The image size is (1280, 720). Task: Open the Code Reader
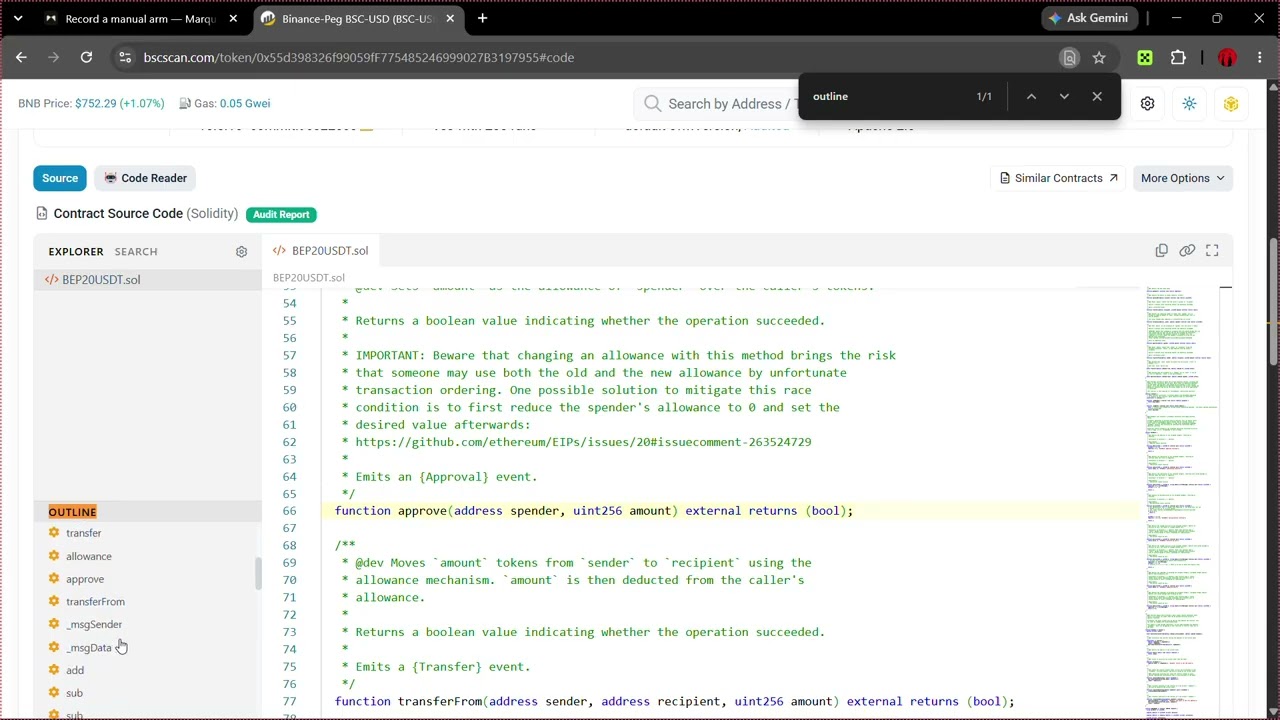pyautogui.click(x=146, y=178)
